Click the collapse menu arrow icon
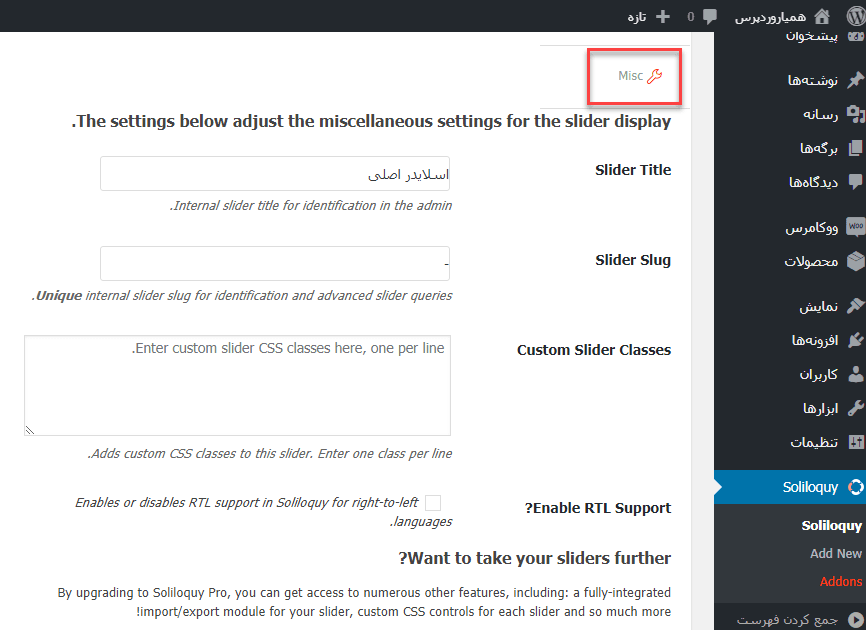 [x=856, y=620]
